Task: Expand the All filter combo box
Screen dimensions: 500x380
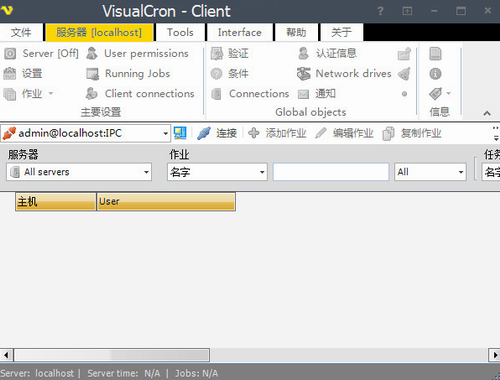Action: tap(430, 172)
